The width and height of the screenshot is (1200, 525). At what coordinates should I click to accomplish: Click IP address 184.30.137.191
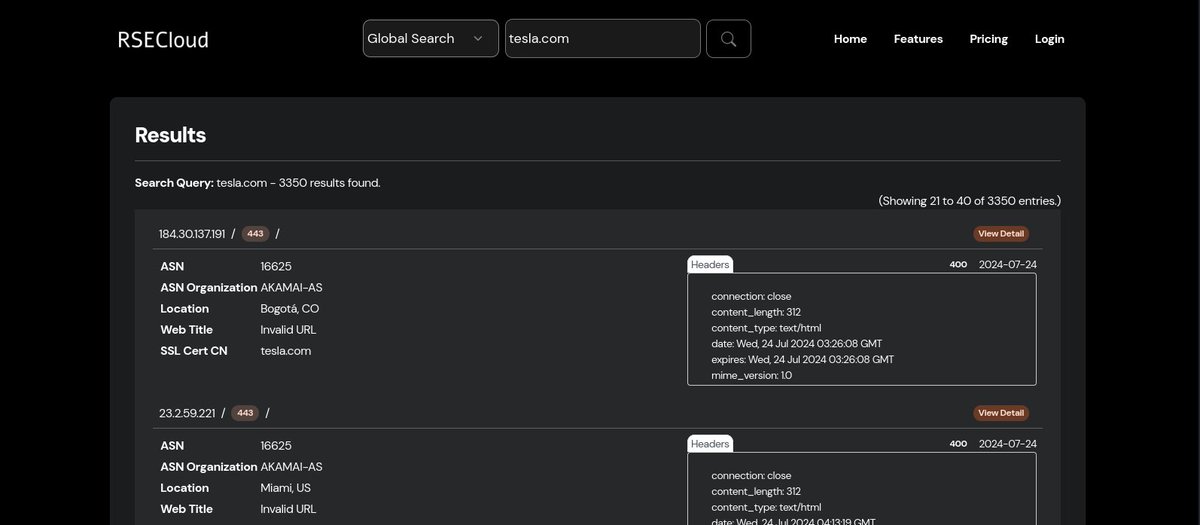(x=192, y=234)
